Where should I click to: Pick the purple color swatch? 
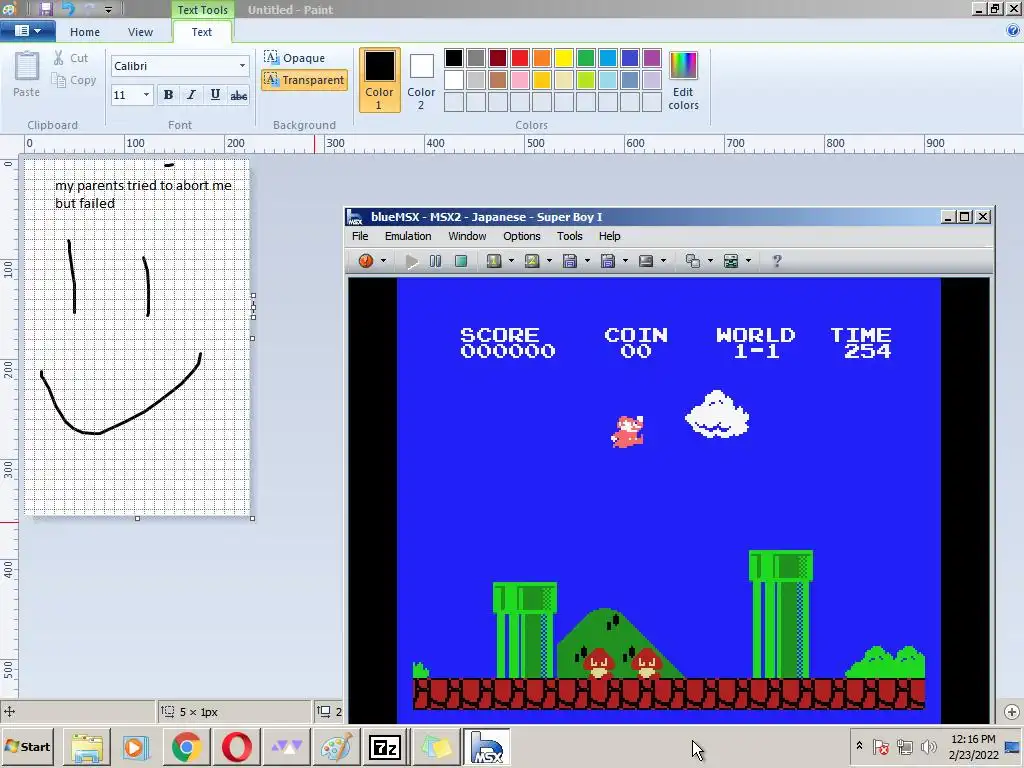(652, 58)
